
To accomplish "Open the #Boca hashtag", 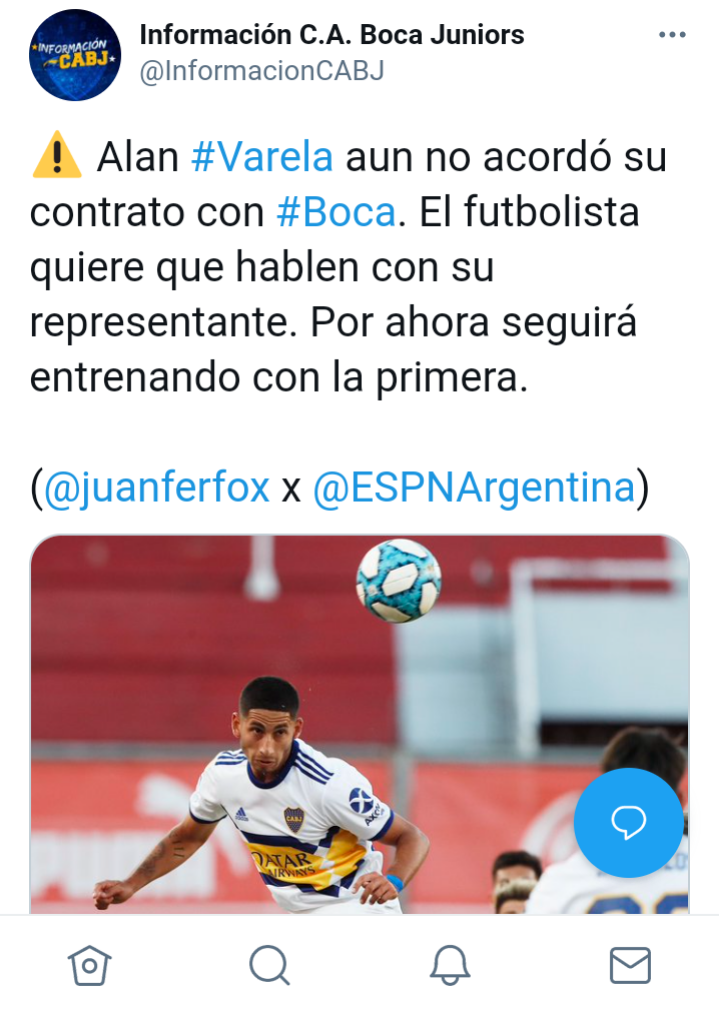I will tap(336, 212).
